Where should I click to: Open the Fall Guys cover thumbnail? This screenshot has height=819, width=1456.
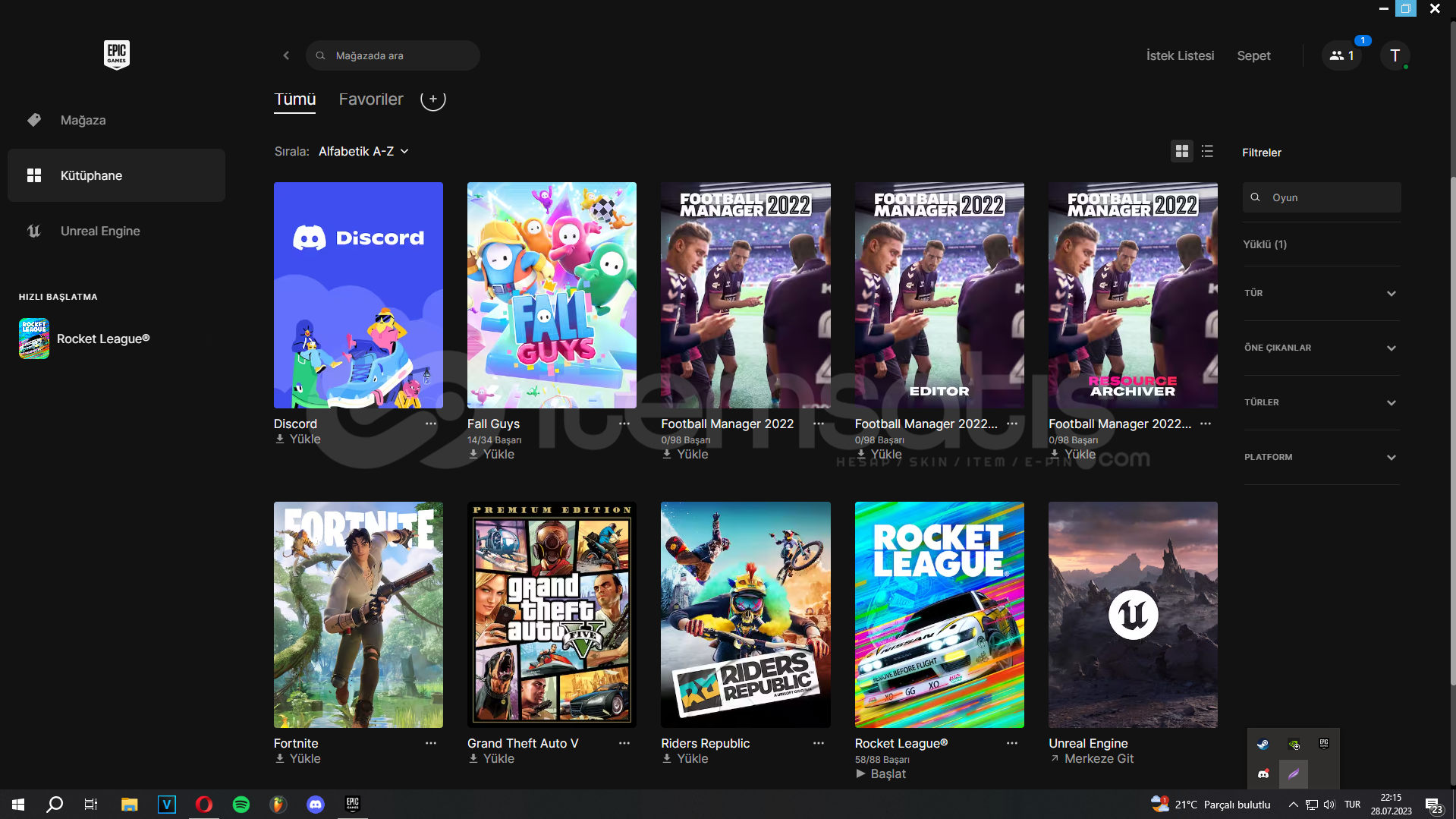tap(552, 295)
